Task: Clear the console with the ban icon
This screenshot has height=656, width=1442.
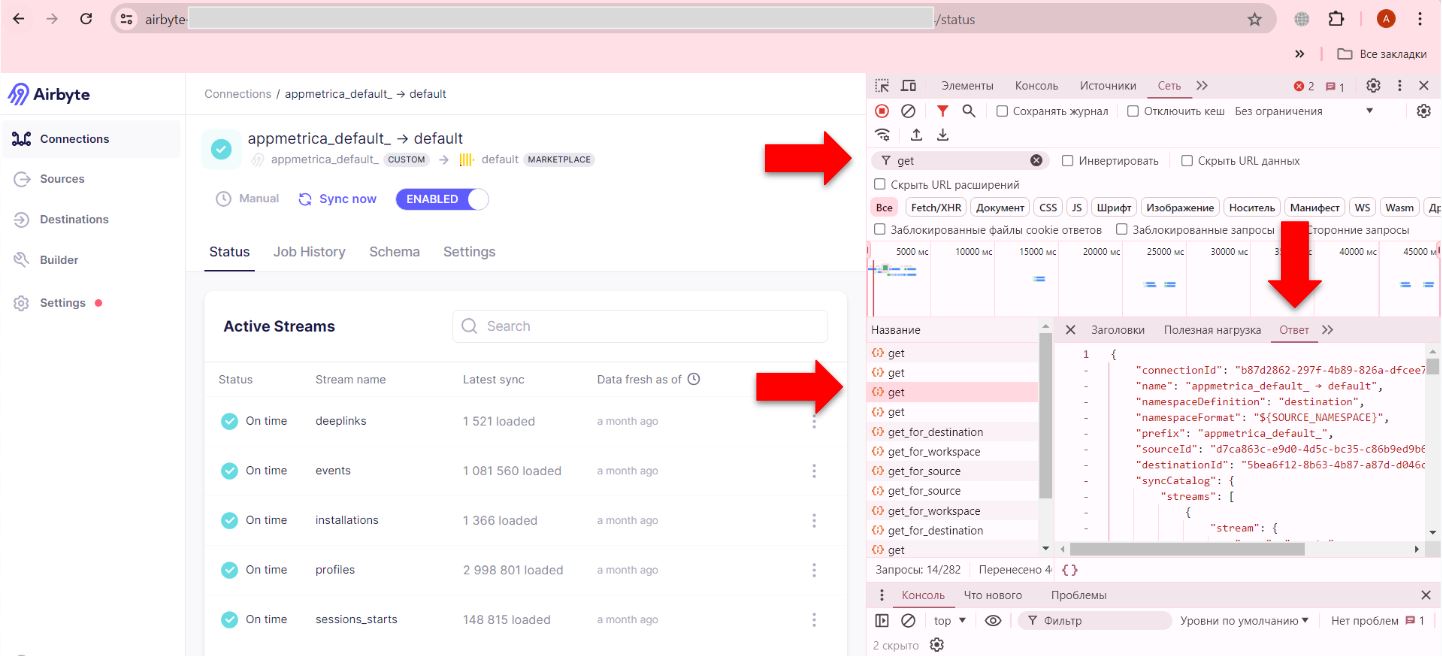Action: coord(908,621)
